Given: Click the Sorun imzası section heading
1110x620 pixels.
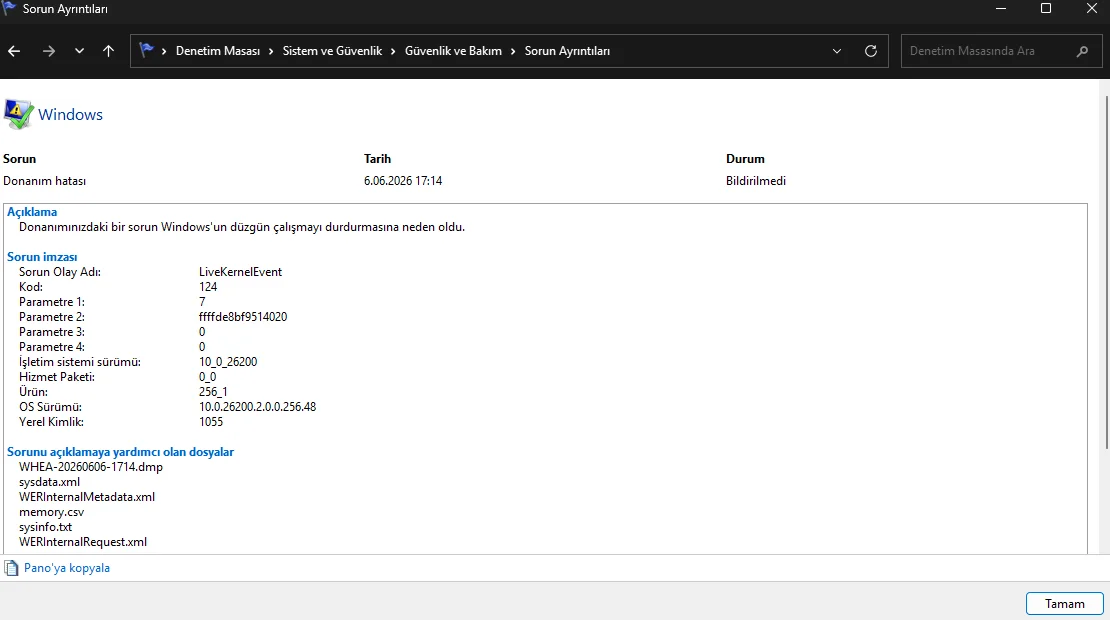Looking at the screenshot, I should coord(42,257).
